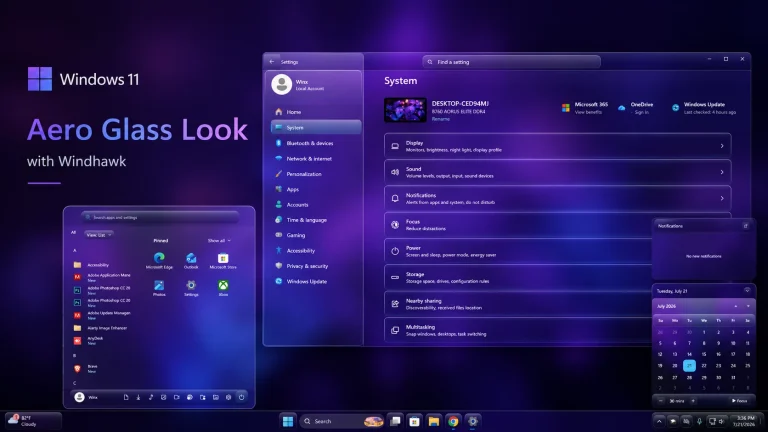Image resolution: width=768 pixels, height=432 pixels.
Task: Open Settings app pinned in Start menu
Action: [191, 288]
